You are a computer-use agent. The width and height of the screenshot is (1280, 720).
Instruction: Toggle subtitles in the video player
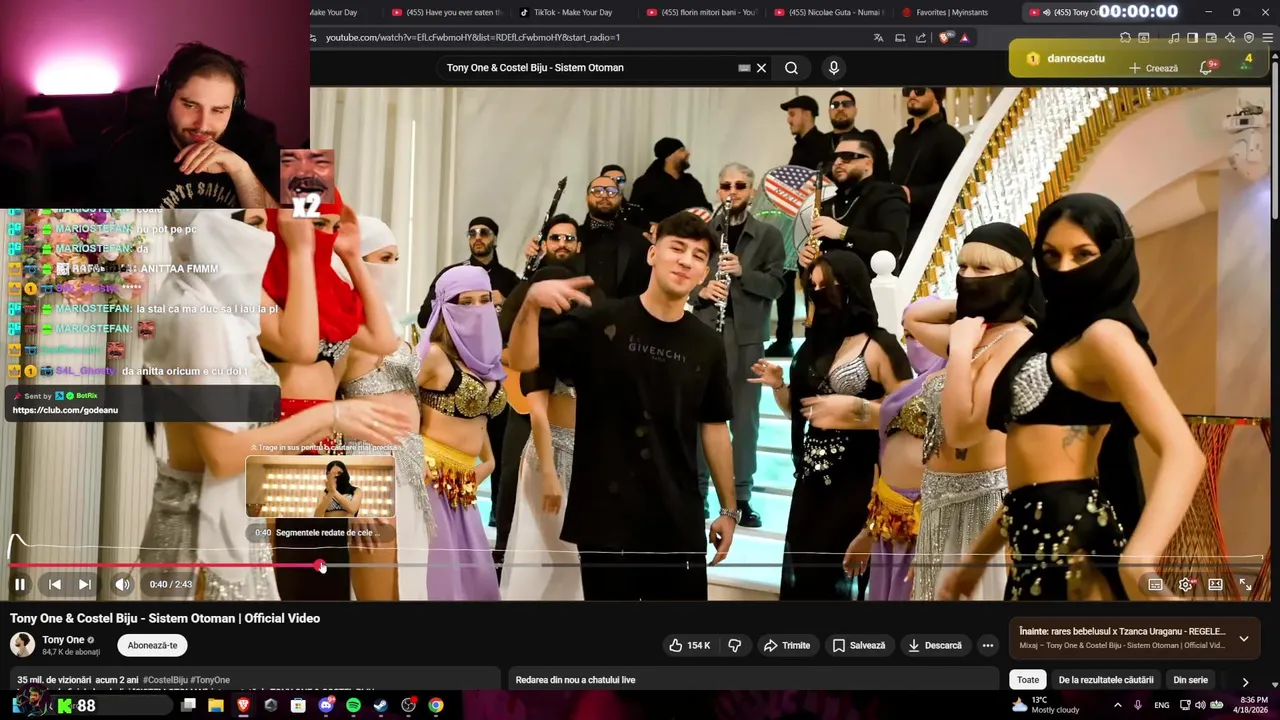point(1155,584)
